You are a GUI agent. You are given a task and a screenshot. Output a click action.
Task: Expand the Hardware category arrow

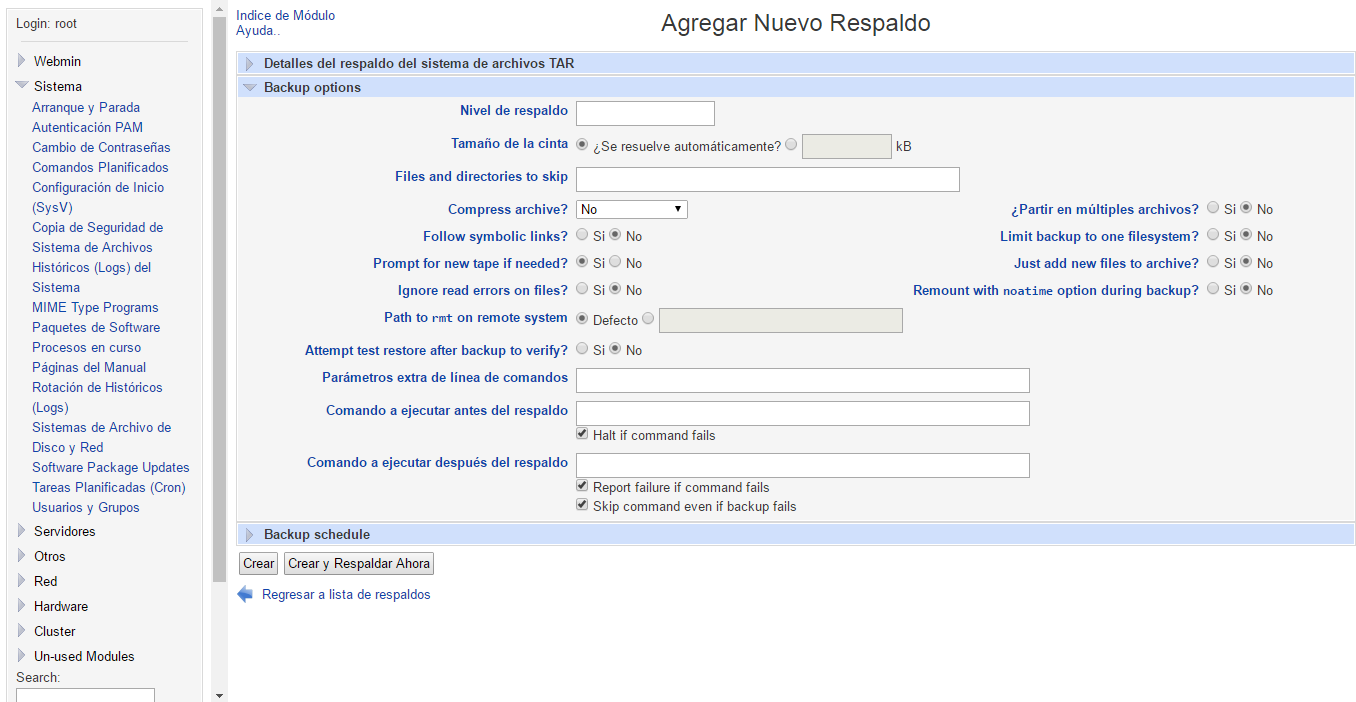pyautogui.click(x=21, y=606)
